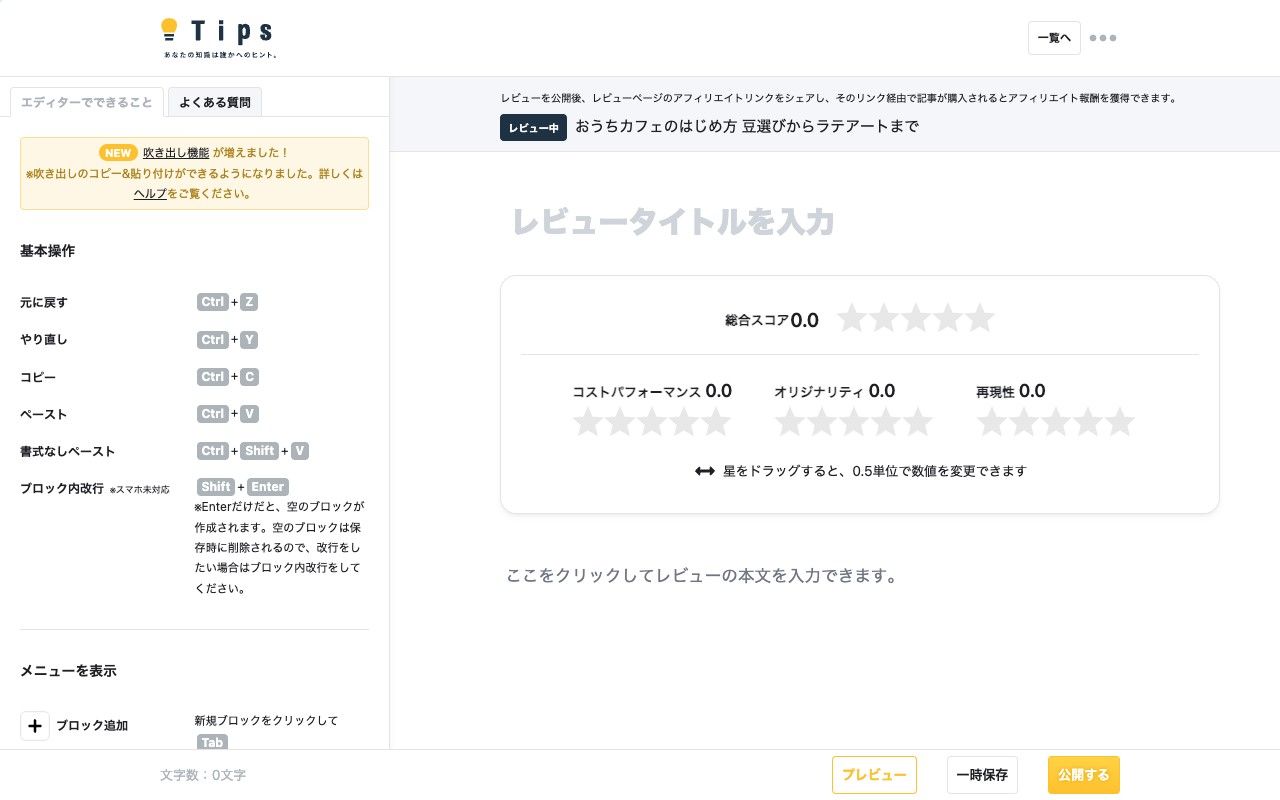Image resolution: width=1280 pixels, height=800 pixels.
Task: Click the メニューを表示 heading
Action: click(x=68, y=671)
